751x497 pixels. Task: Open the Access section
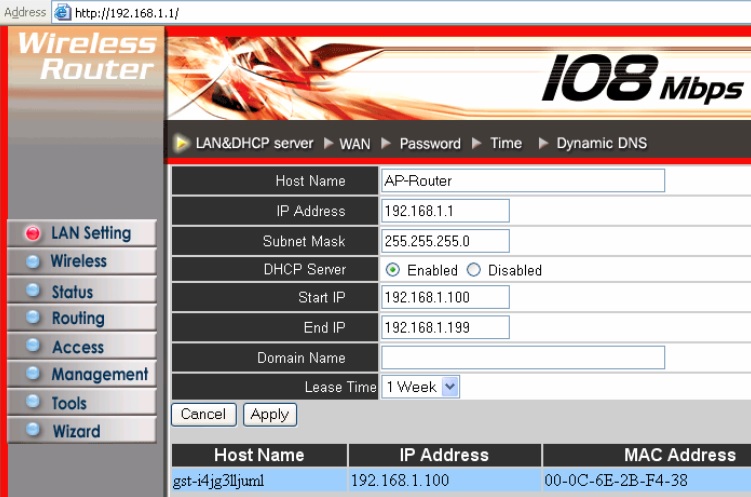[x=82, y=346]
